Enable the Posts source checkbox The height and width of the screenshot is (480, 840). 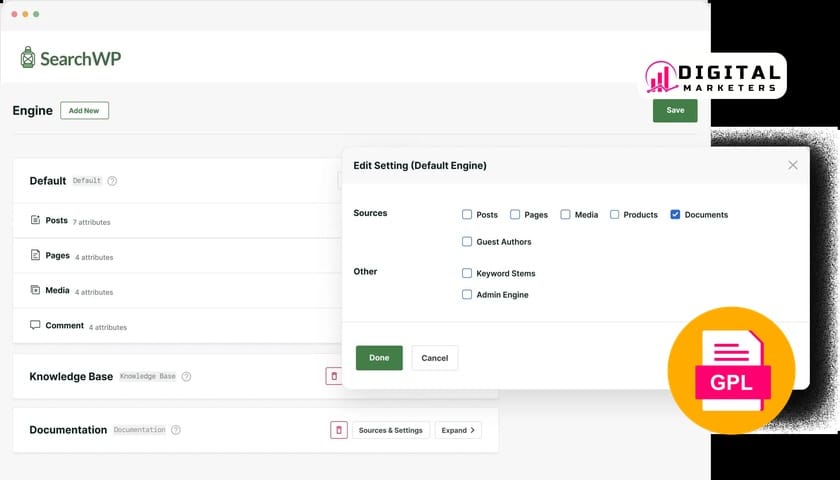(x=467, y=215)
